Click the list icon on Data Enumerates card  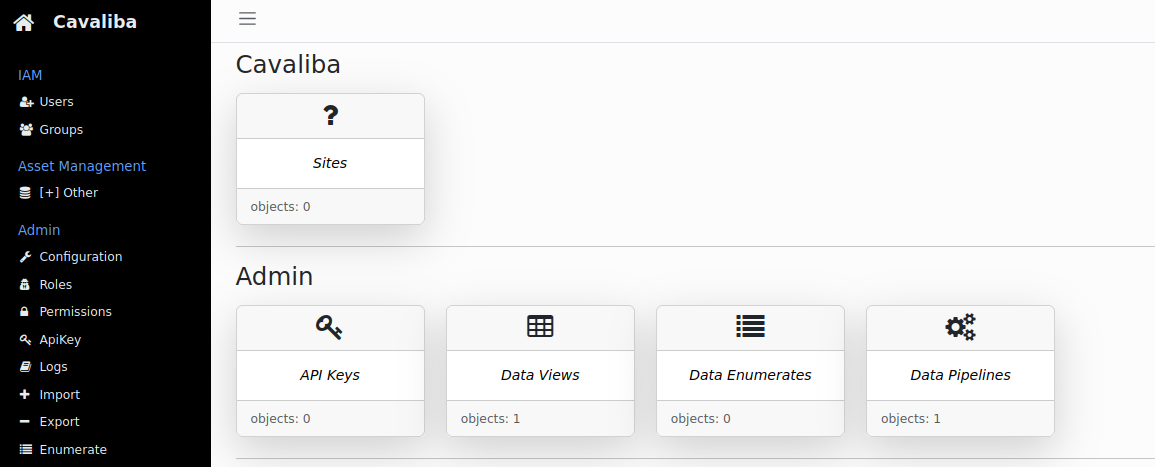[x=750, y=326]
